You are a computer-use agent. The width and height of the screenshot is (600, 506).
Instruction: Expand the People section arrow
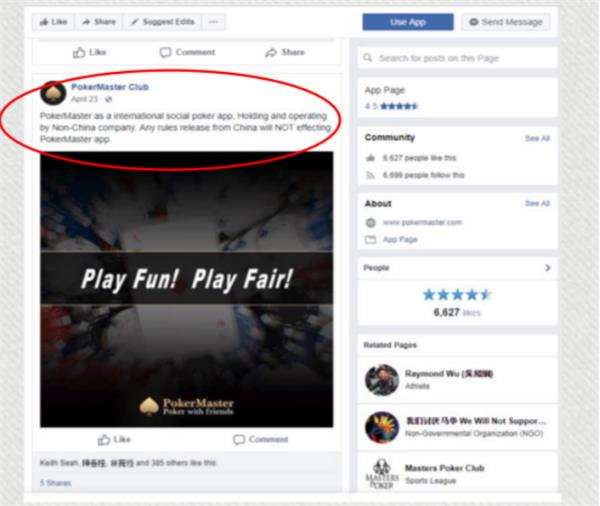(548, 268)
